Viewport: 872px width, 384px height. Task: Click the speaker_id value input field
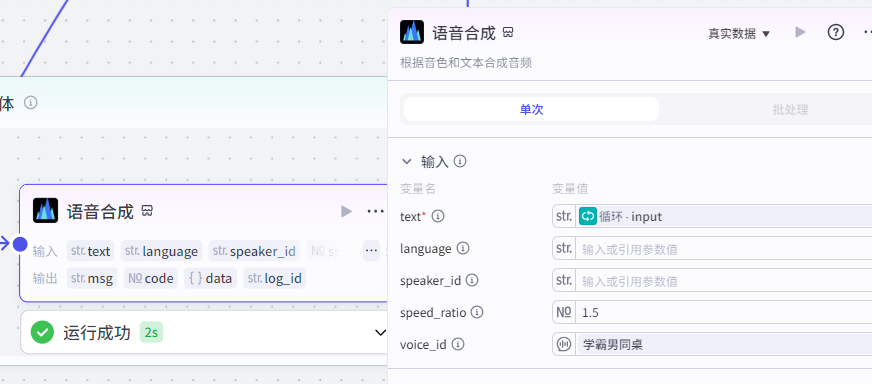725,280
